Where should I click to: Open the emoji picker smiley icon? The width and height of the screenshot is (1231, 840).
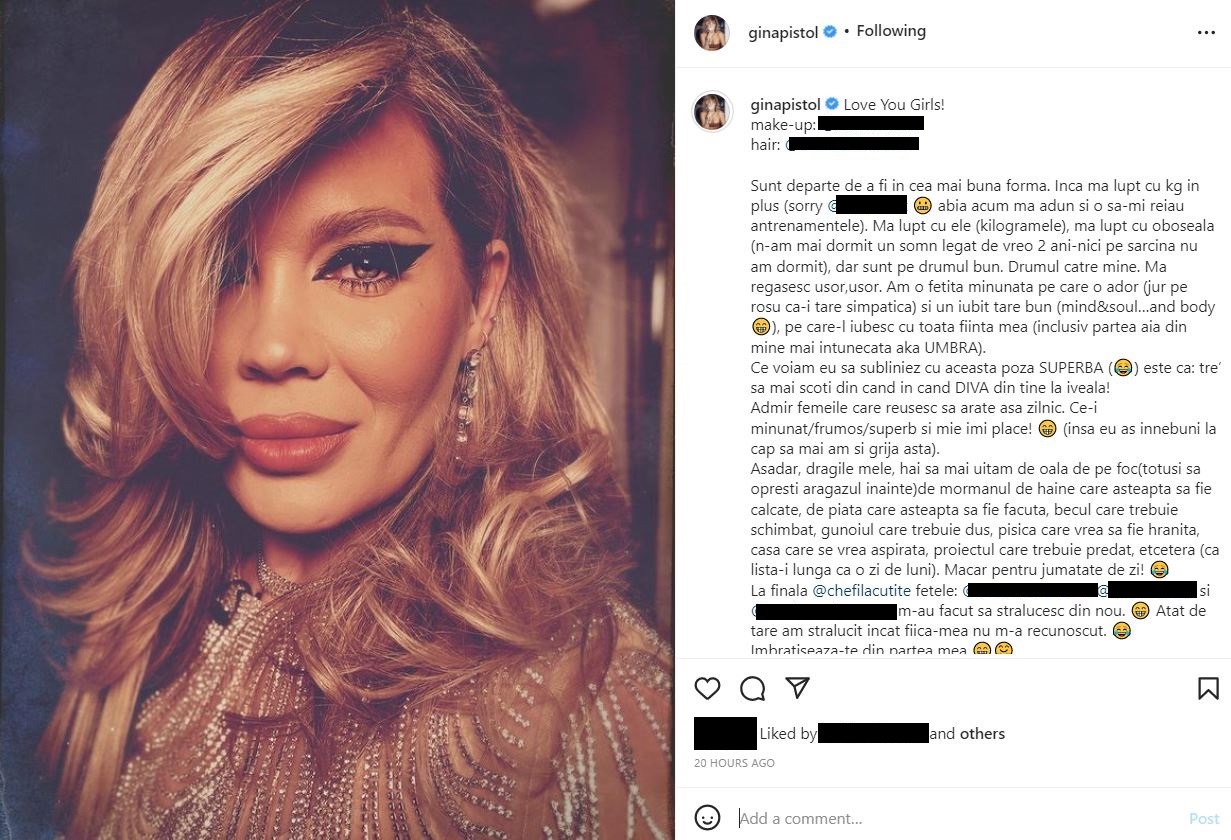click(707, 817)
